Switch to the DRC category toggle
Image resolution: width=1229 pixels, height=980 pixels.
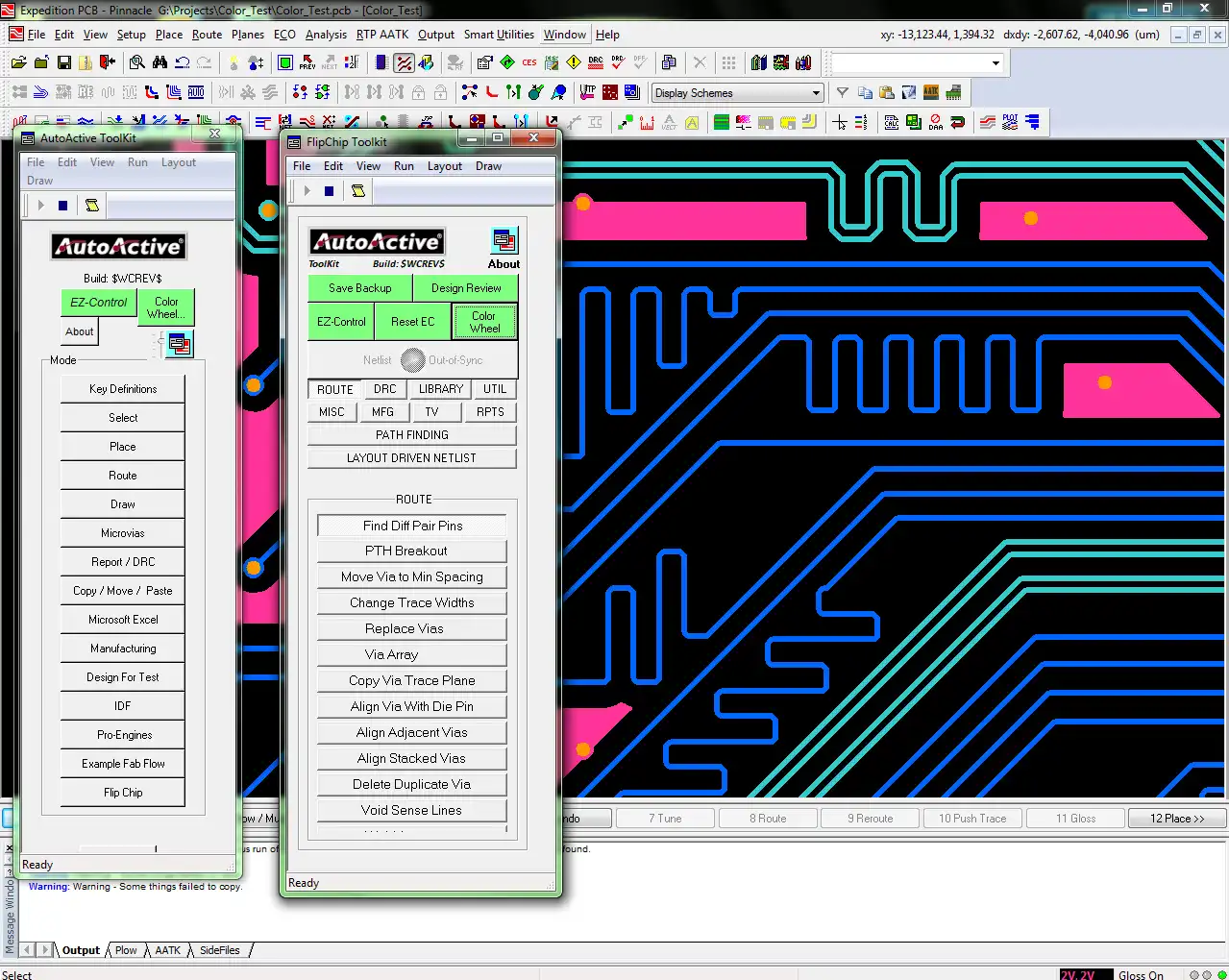pos(384,389)
